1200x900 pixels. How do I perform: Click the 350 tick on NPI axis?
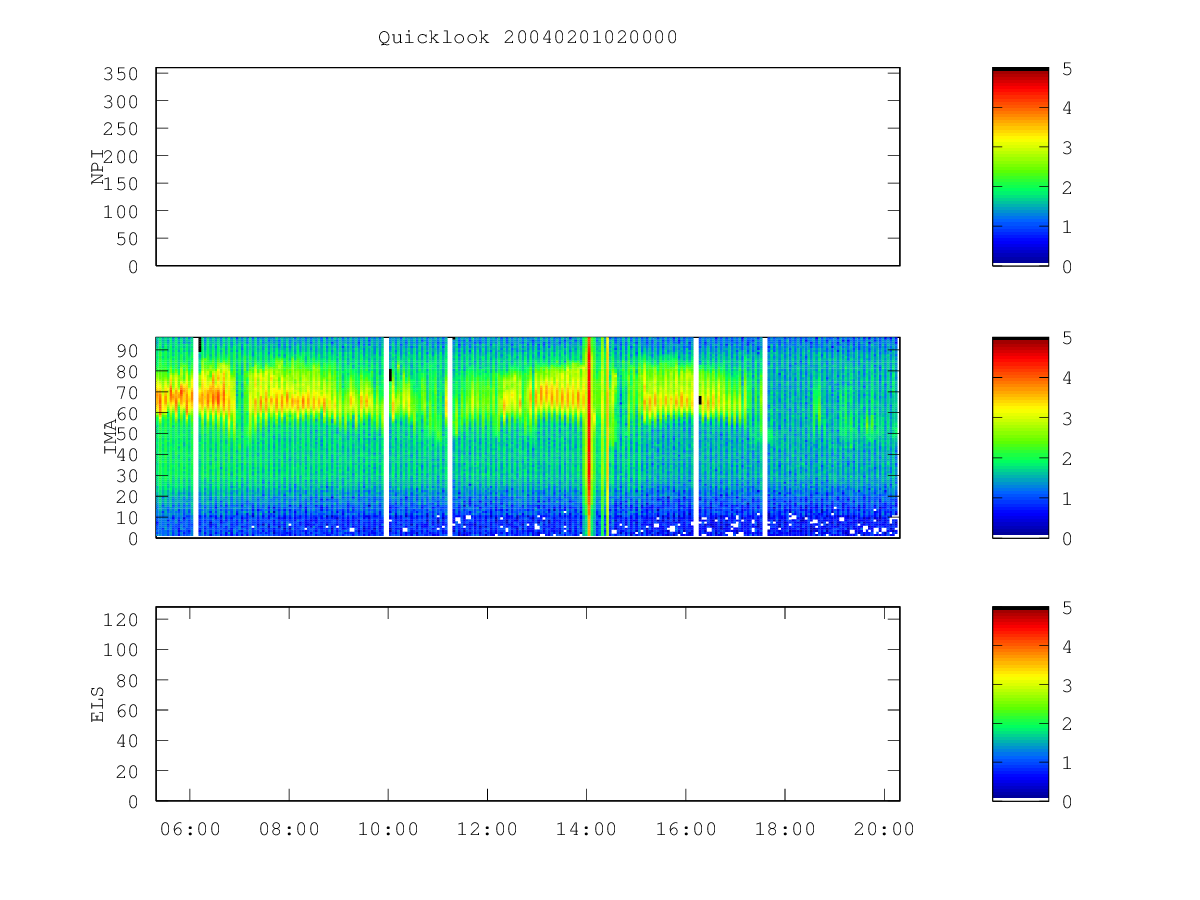point(120,74)
